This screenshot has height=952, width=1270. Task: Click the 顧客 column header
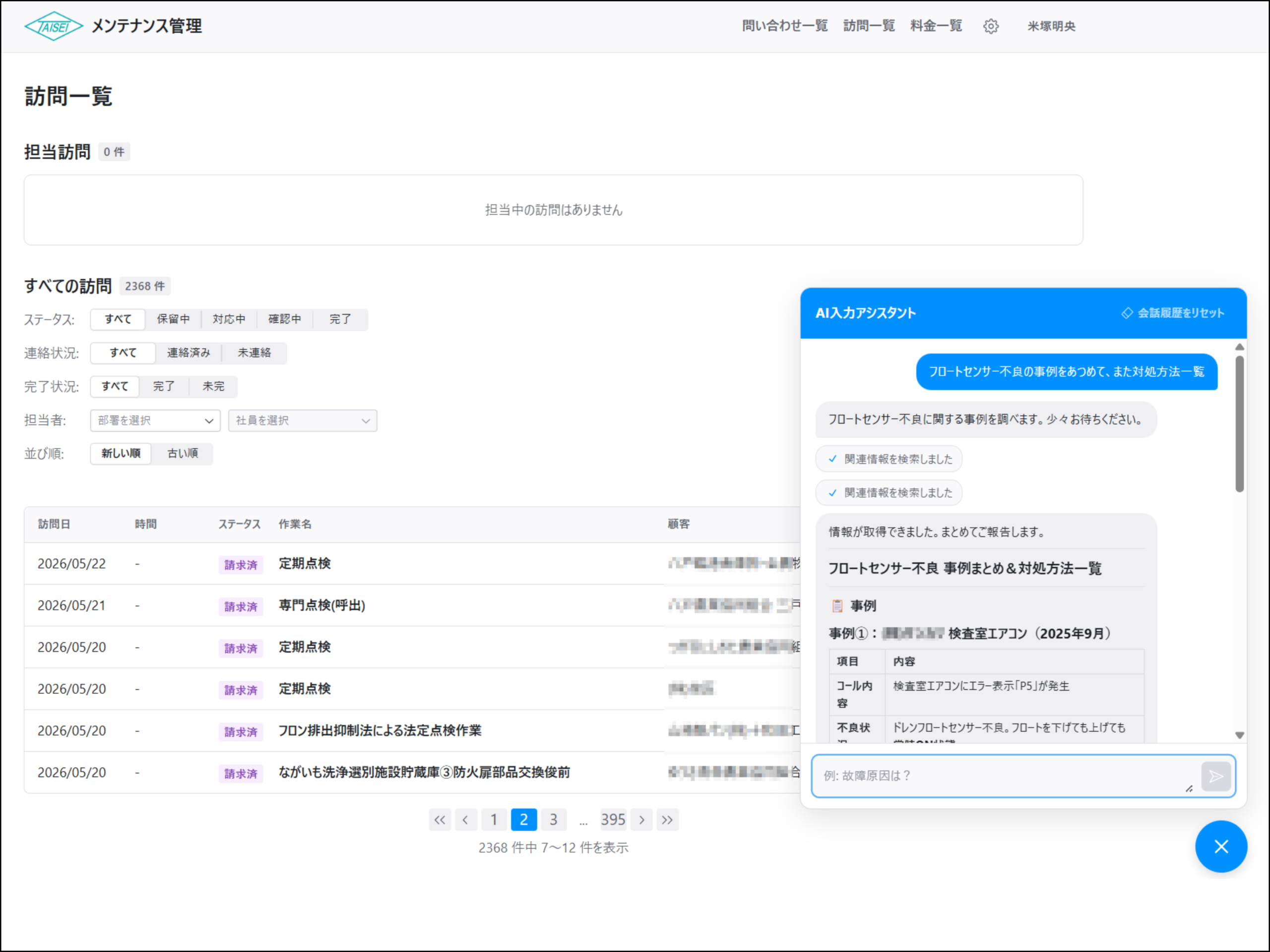(679, 524)
